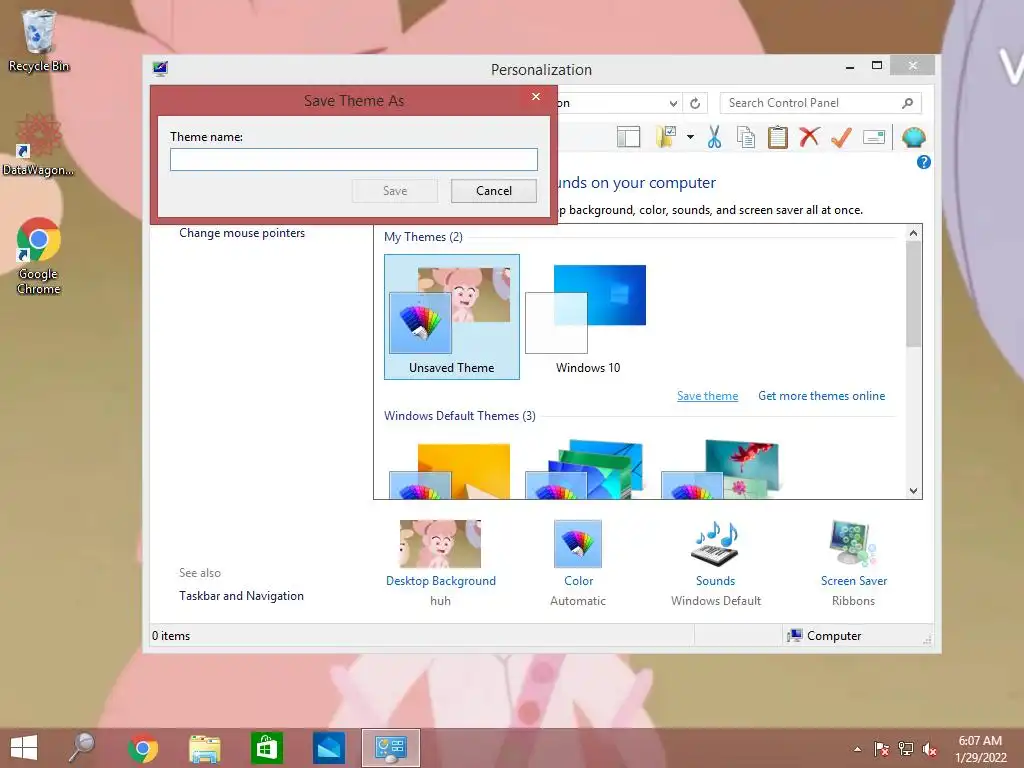This screenshot has height=768, width=1024.
Task: Open the Mail taskbar icon
Action: tap(328, 748)
